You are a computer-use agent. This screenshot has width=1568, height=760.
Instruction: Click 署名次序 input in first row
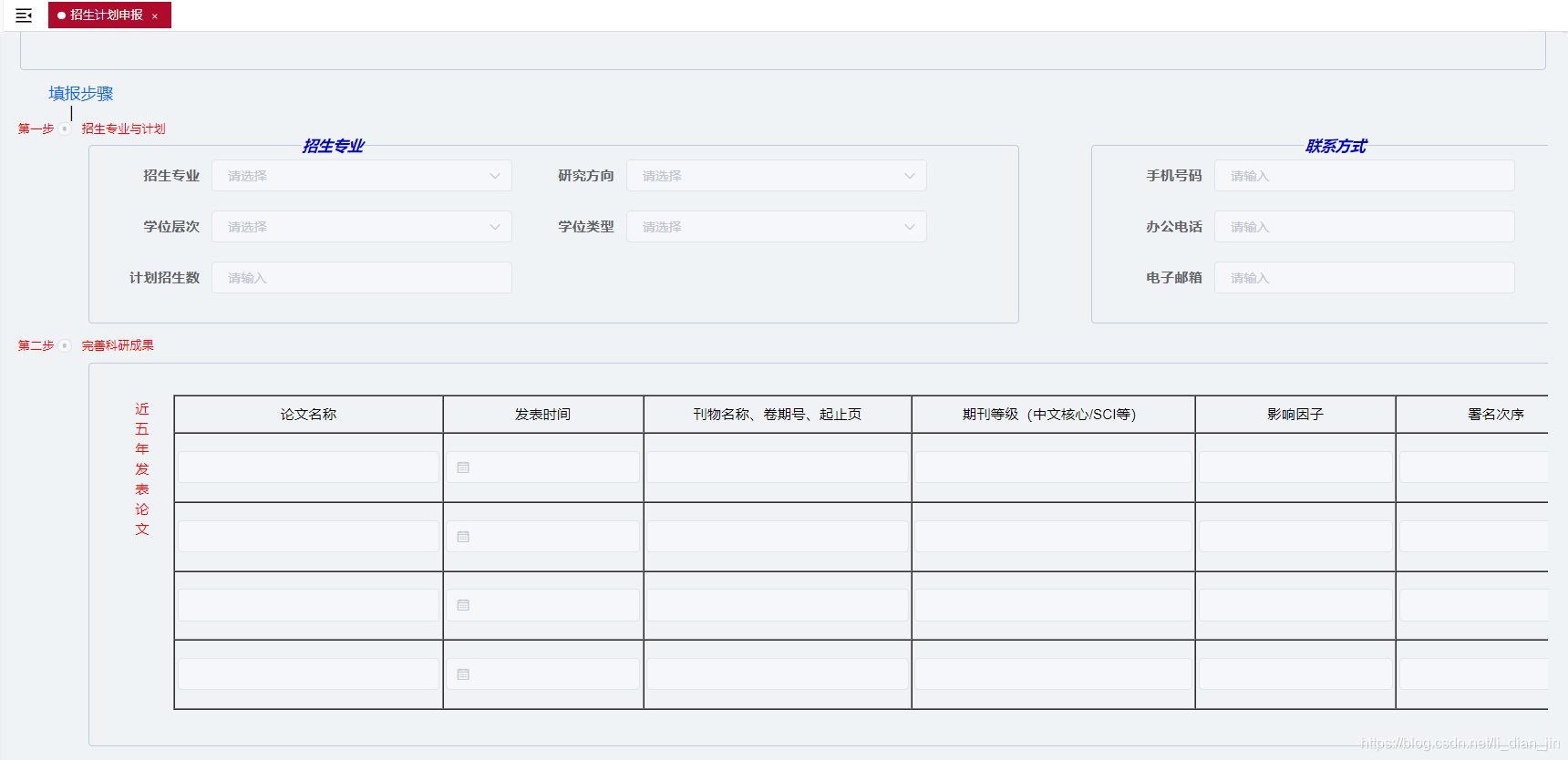(x=1474, y=467)
